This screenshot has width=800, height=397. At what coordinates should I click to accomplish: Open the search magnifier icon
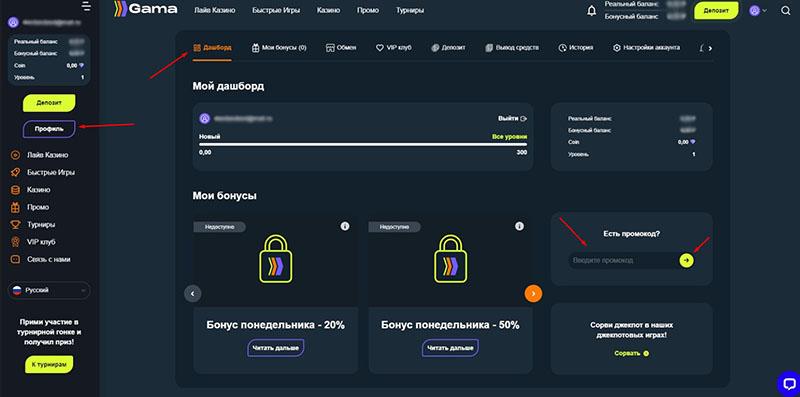click(786, 10)
